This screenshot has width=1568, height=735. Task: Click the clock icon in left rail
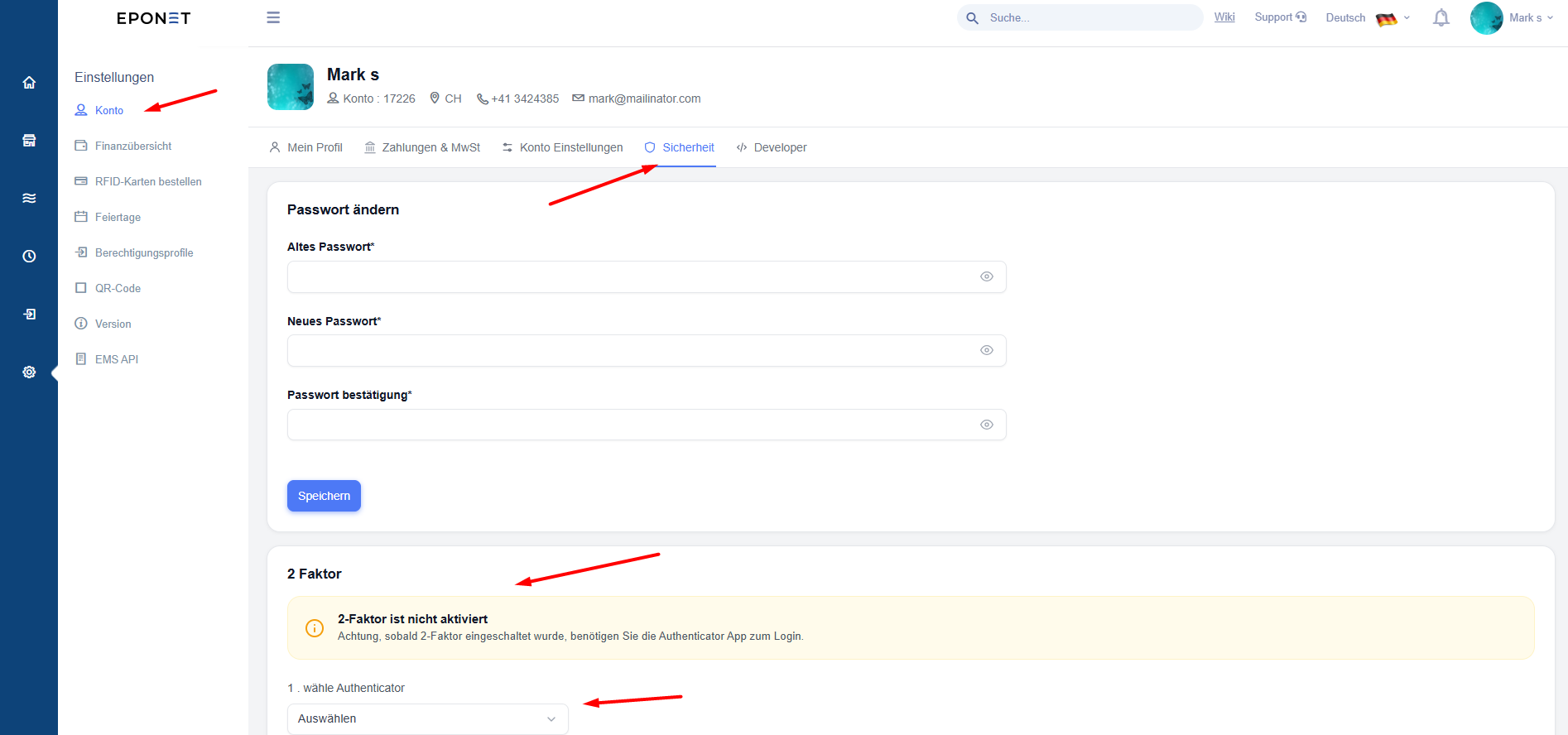click(x=29, y=256)
